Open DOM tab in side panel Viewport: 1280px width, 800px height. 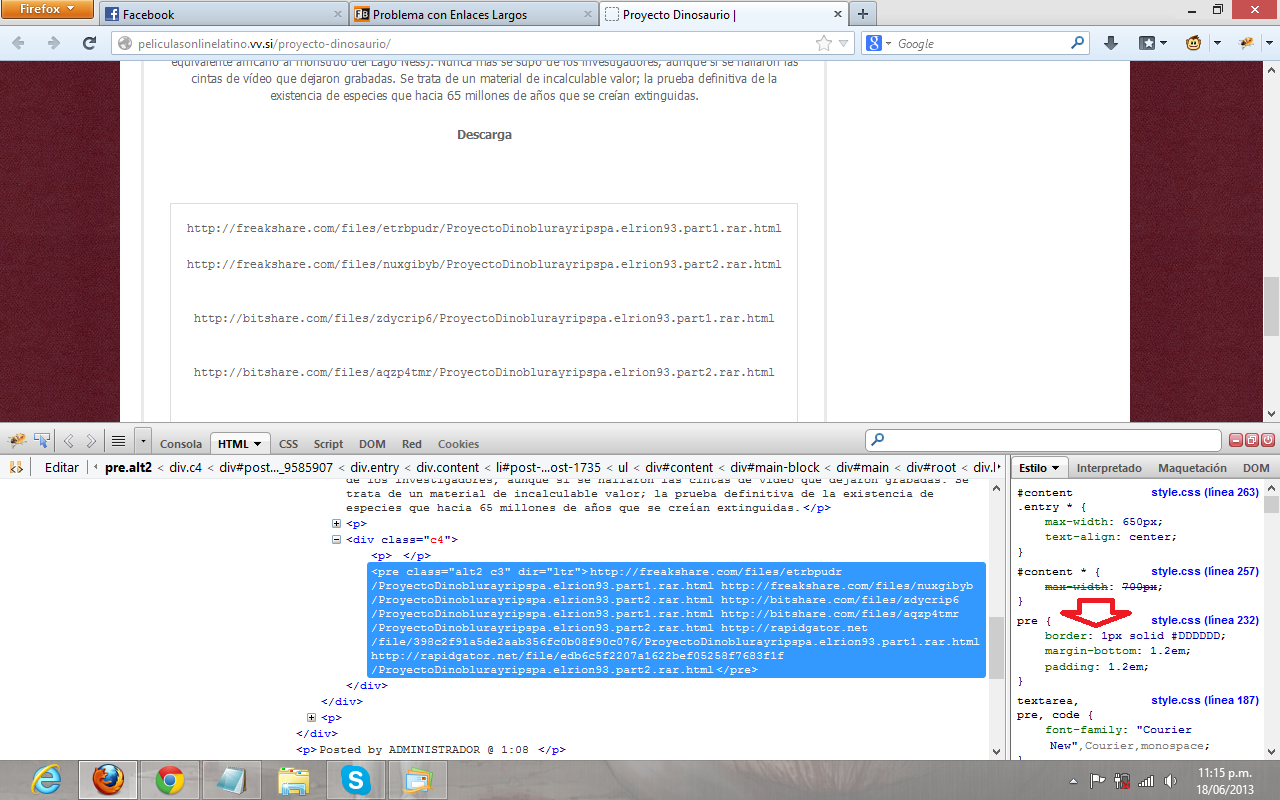point(1256,467)
